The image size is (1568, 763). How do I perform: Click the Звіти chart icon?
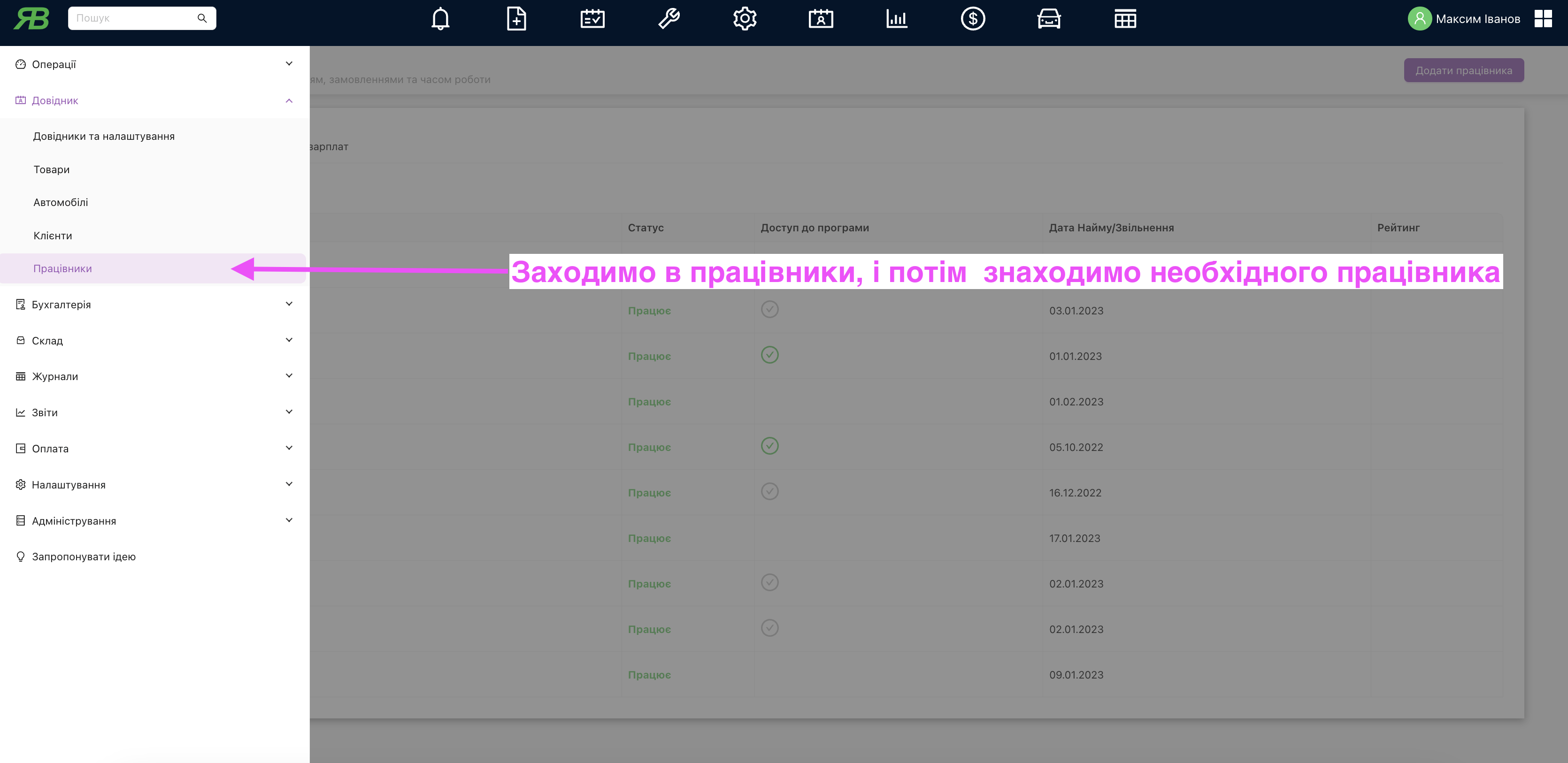[21, 412]
